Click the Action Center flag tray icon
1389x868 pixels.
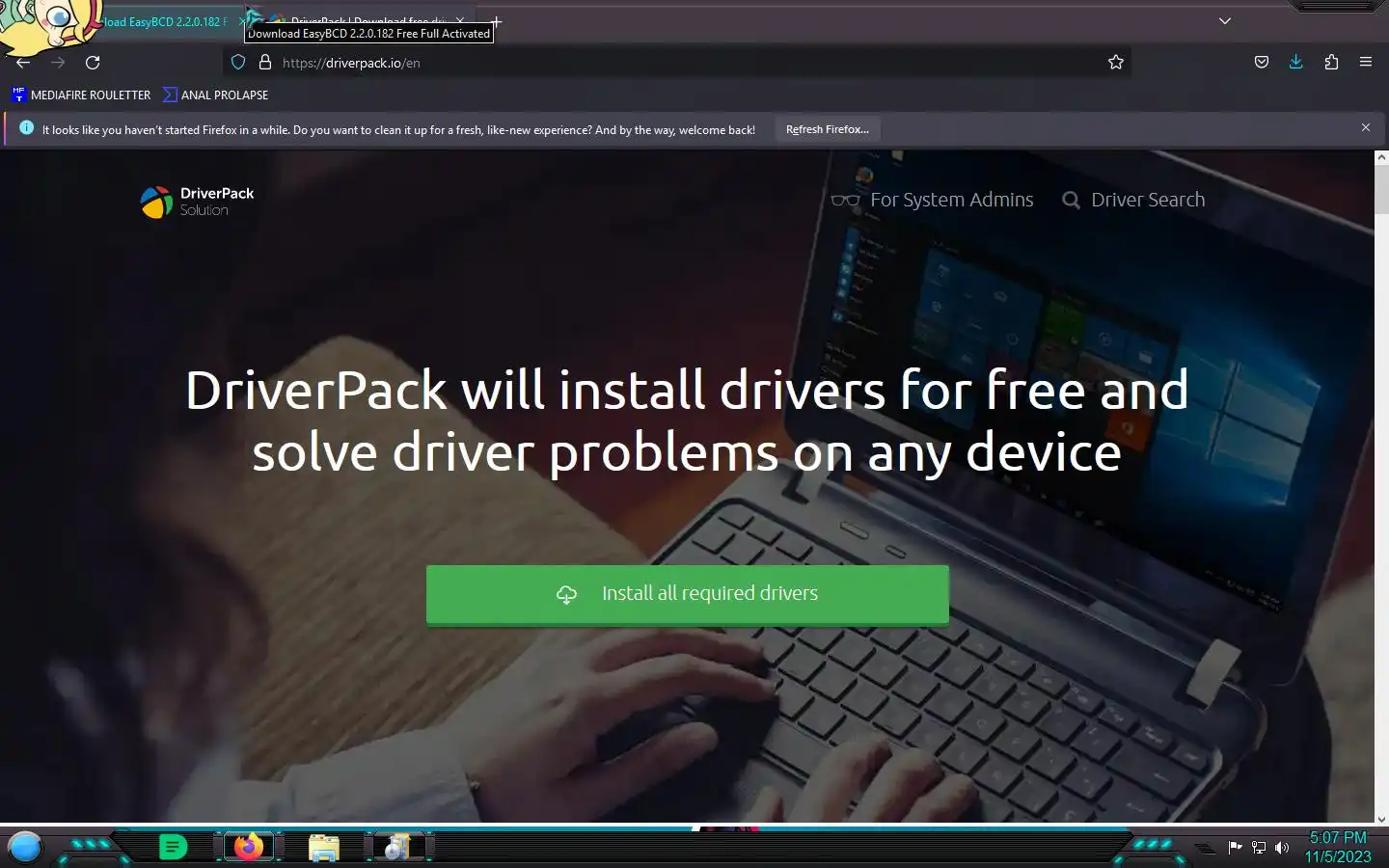coord(1235,848)
